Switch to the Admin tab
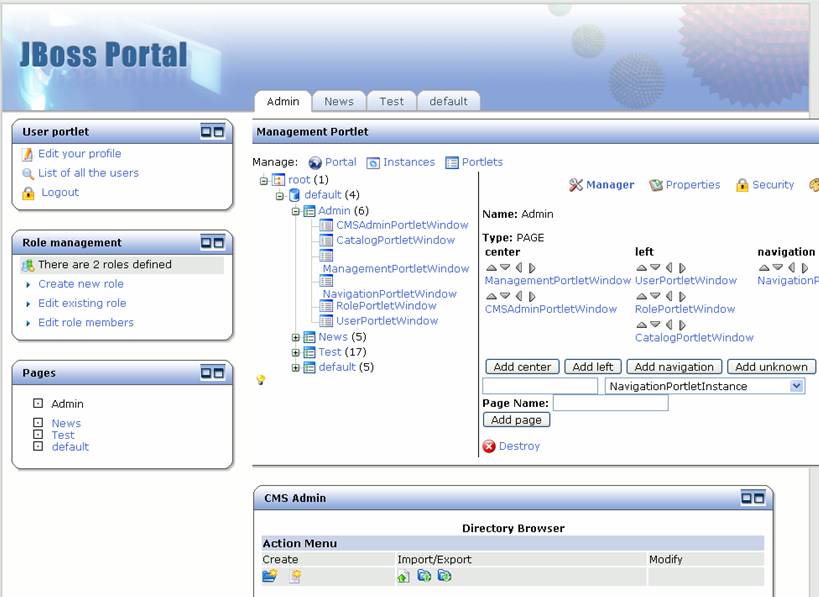Image resolution: width=819 pixels, height=597 pixels. point(283,101)
